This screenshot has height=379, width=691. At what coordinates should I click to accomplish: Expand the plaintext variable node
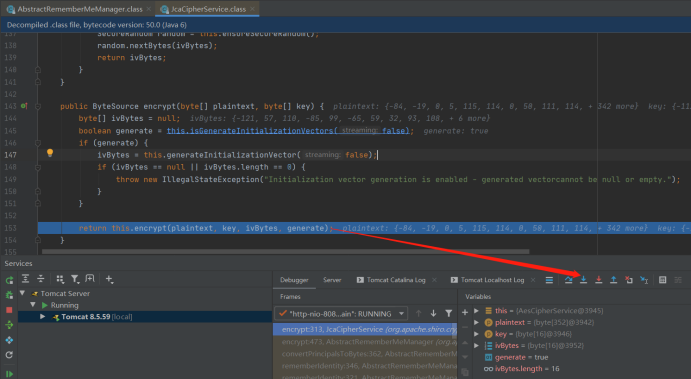[476, 322]
